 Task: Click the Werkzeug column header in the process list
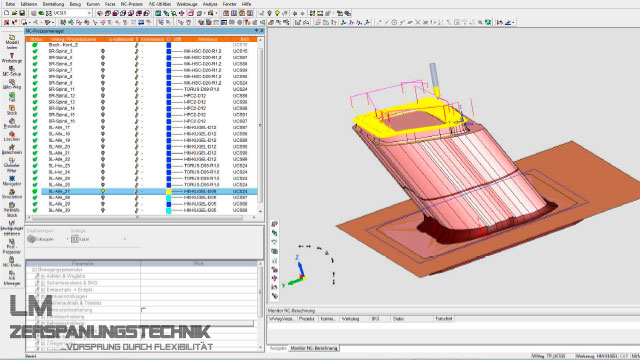coord(207,39)
